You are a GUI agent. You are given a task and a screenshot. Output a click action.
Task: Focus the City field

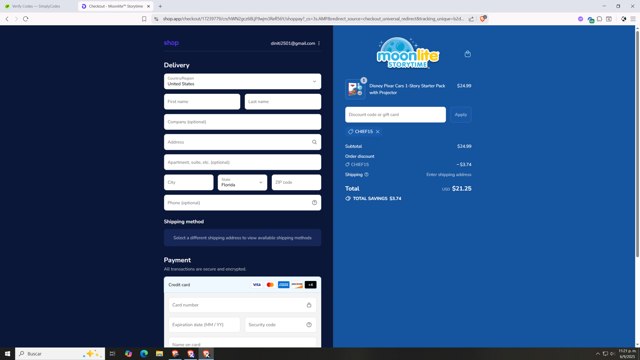pos(189,182)
